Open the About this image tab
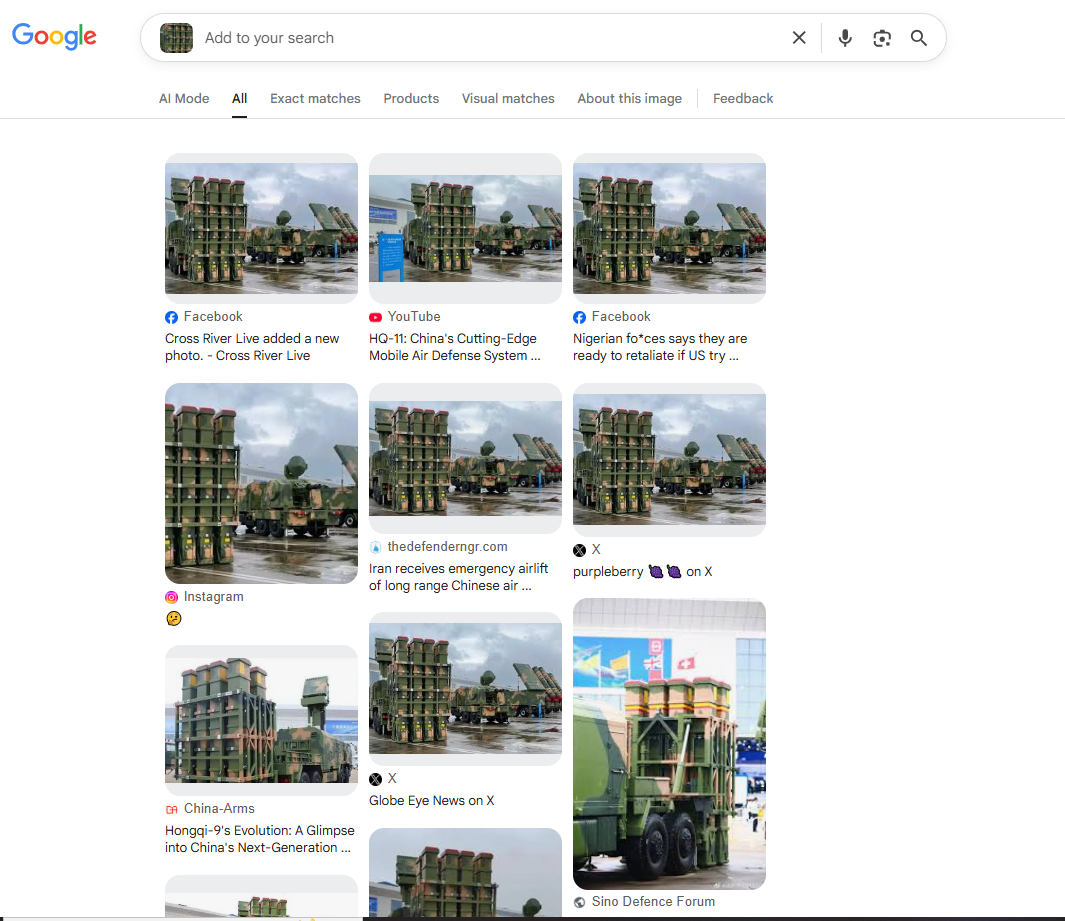 pyautogui.click(x=629, y=98)
